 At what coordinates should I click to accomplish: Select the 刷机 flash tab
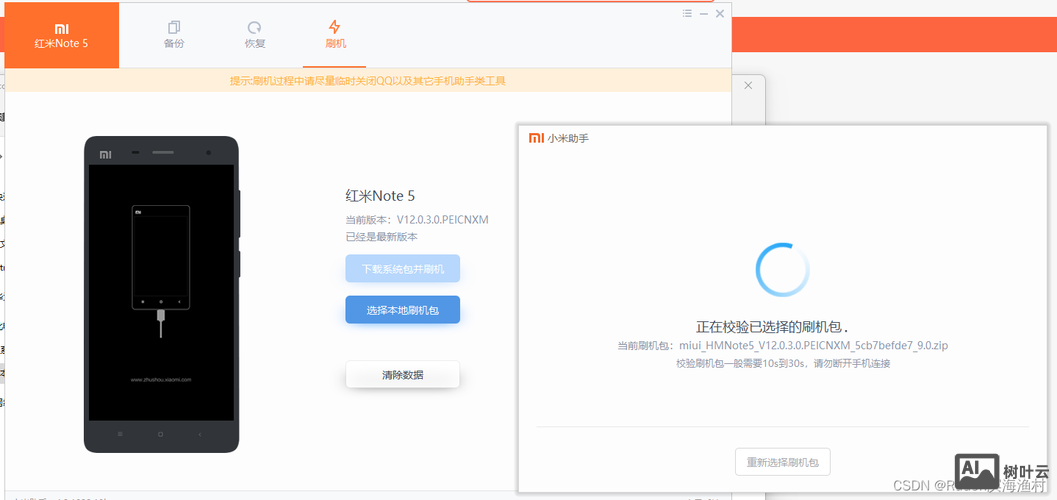[x=335, y=35]
